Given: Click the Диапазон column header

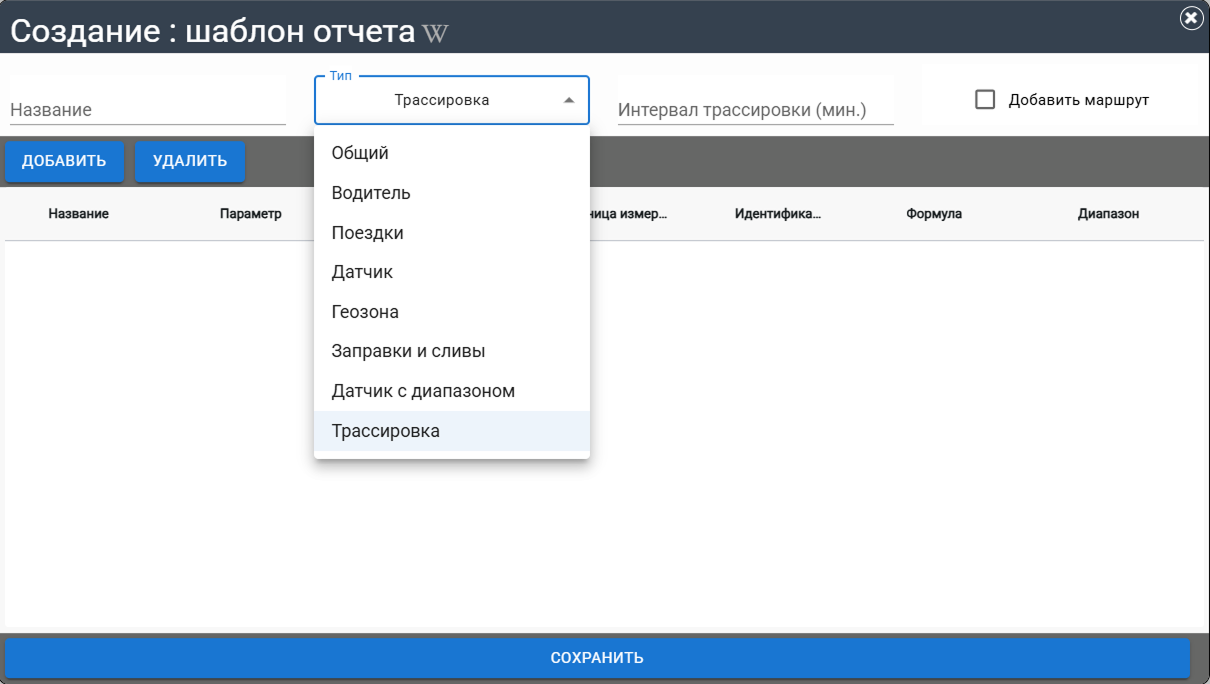Looking at the screenshot, I should point(1108,214).
